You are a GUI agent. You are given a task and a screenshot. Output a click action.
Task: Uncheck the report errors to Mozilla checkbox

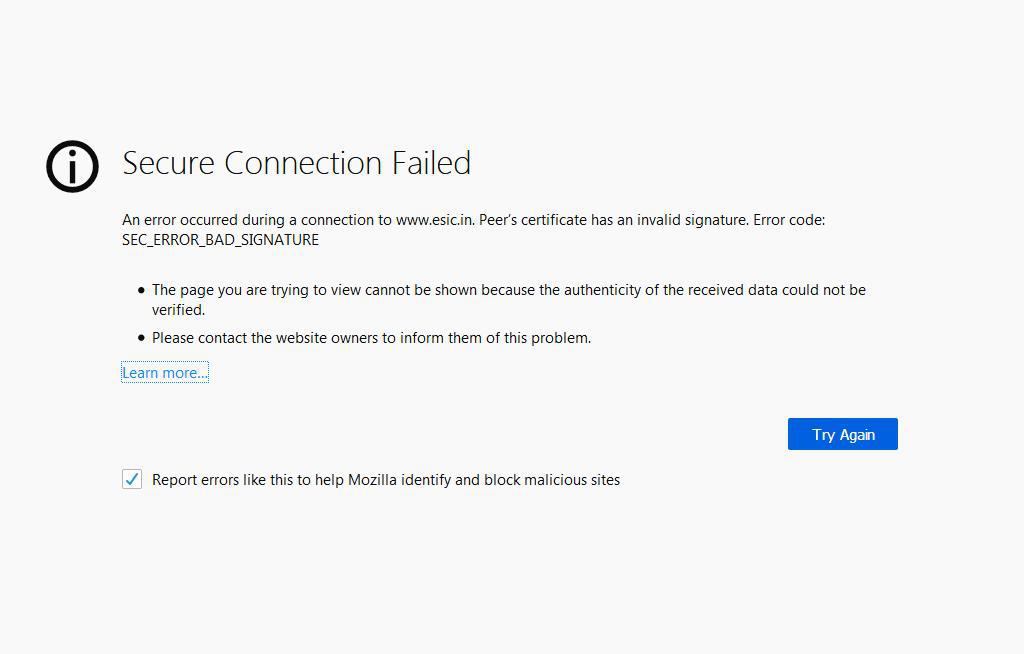132,480
